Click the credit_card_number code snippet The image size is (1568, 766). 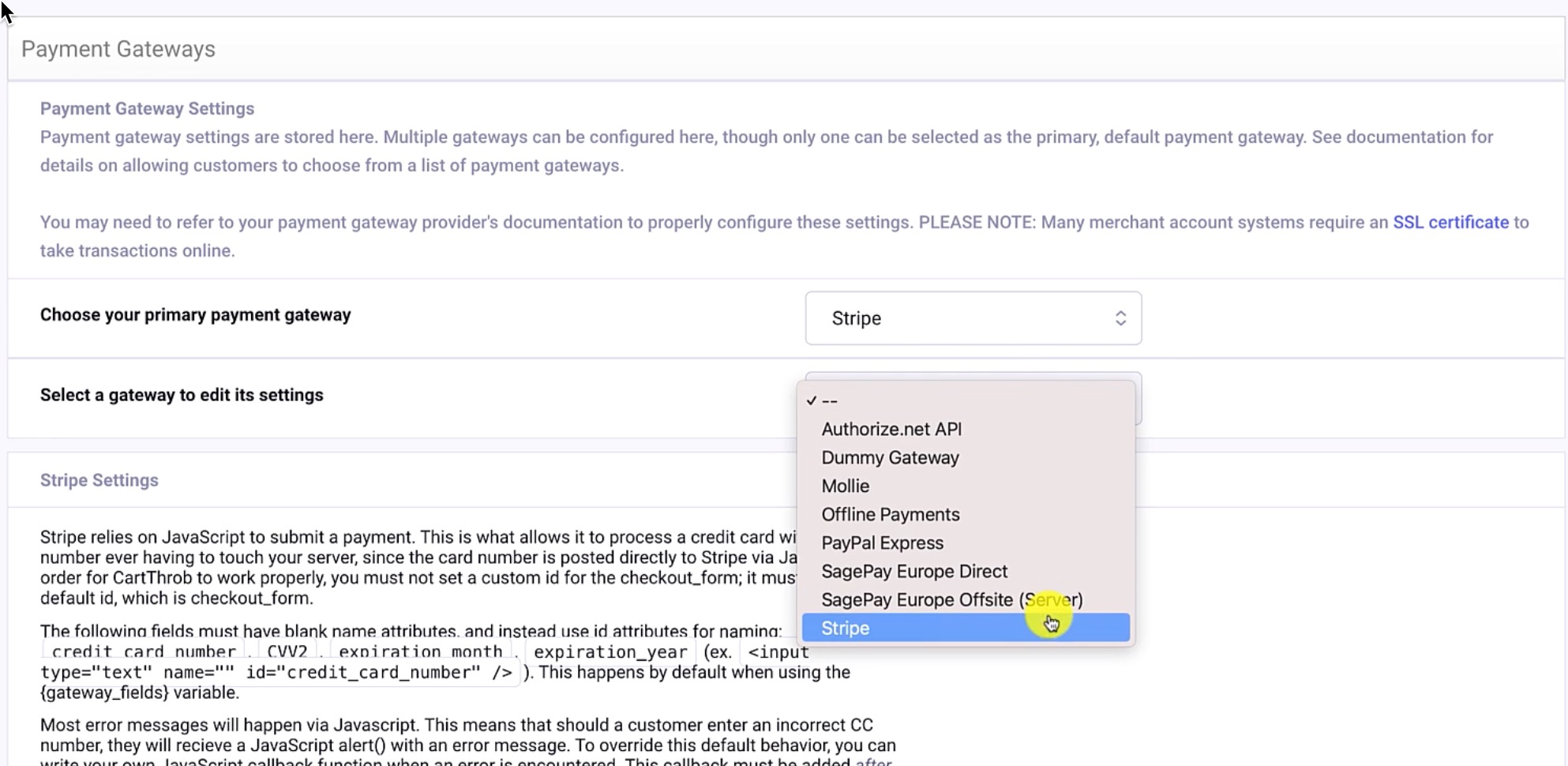click(x=144, y=652)
